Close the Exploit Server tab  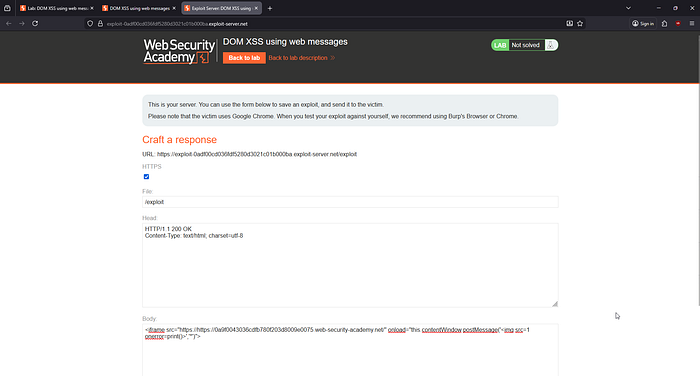click(256, 8)
